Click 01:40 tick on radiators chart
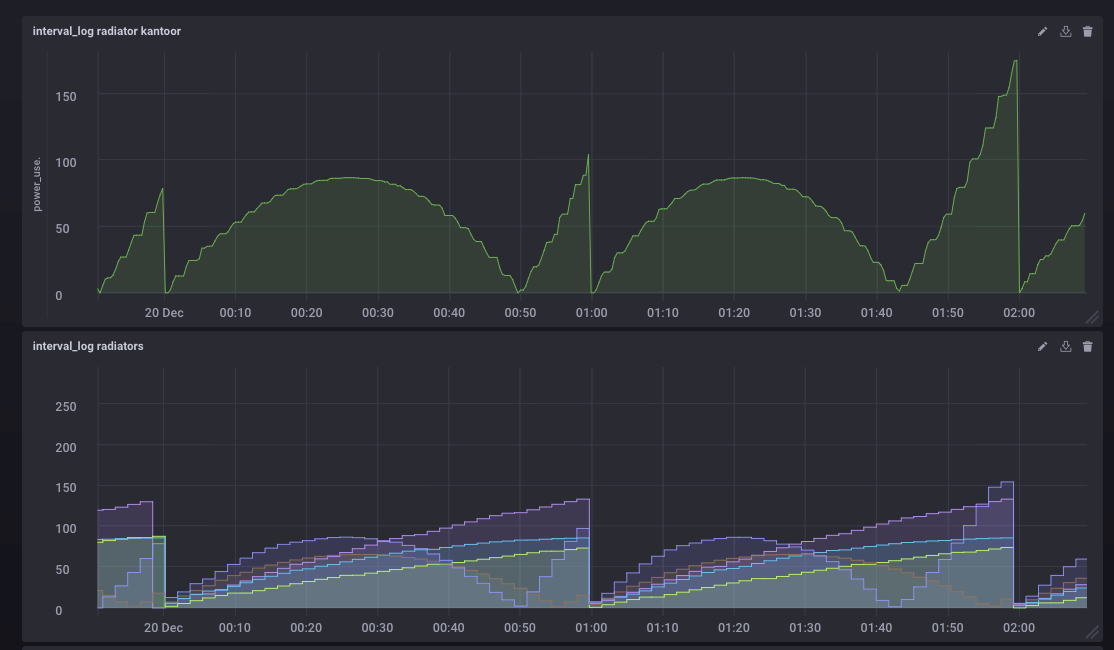 876,628
